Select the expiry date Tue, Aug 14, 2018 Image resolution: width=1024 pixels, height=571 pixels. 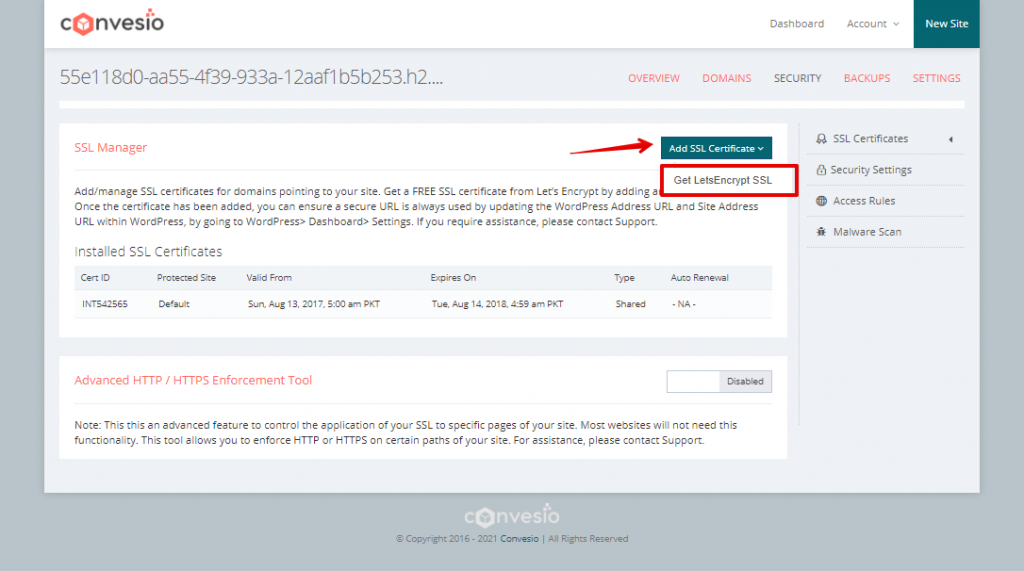[x=498, y=304]
